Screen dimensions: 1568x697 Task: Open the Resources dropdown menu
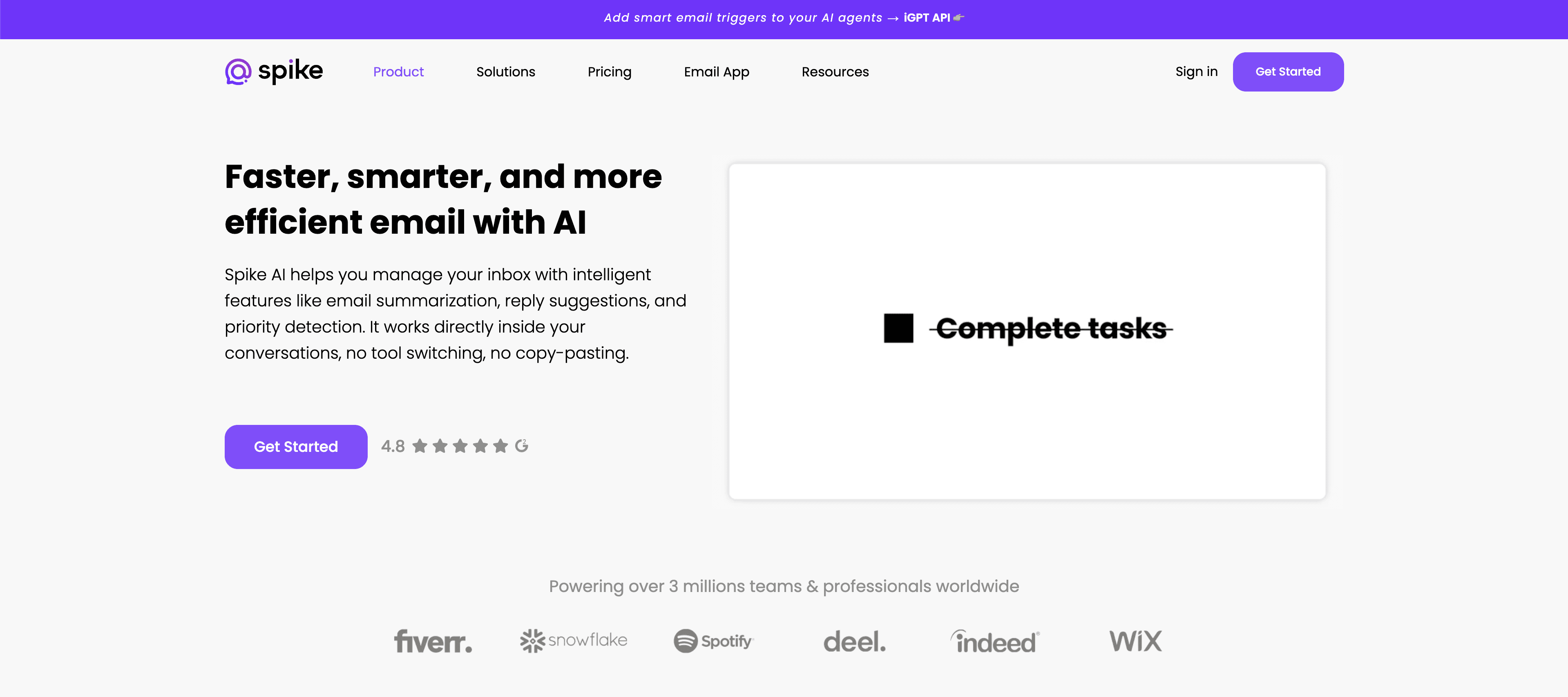[835, 71]
